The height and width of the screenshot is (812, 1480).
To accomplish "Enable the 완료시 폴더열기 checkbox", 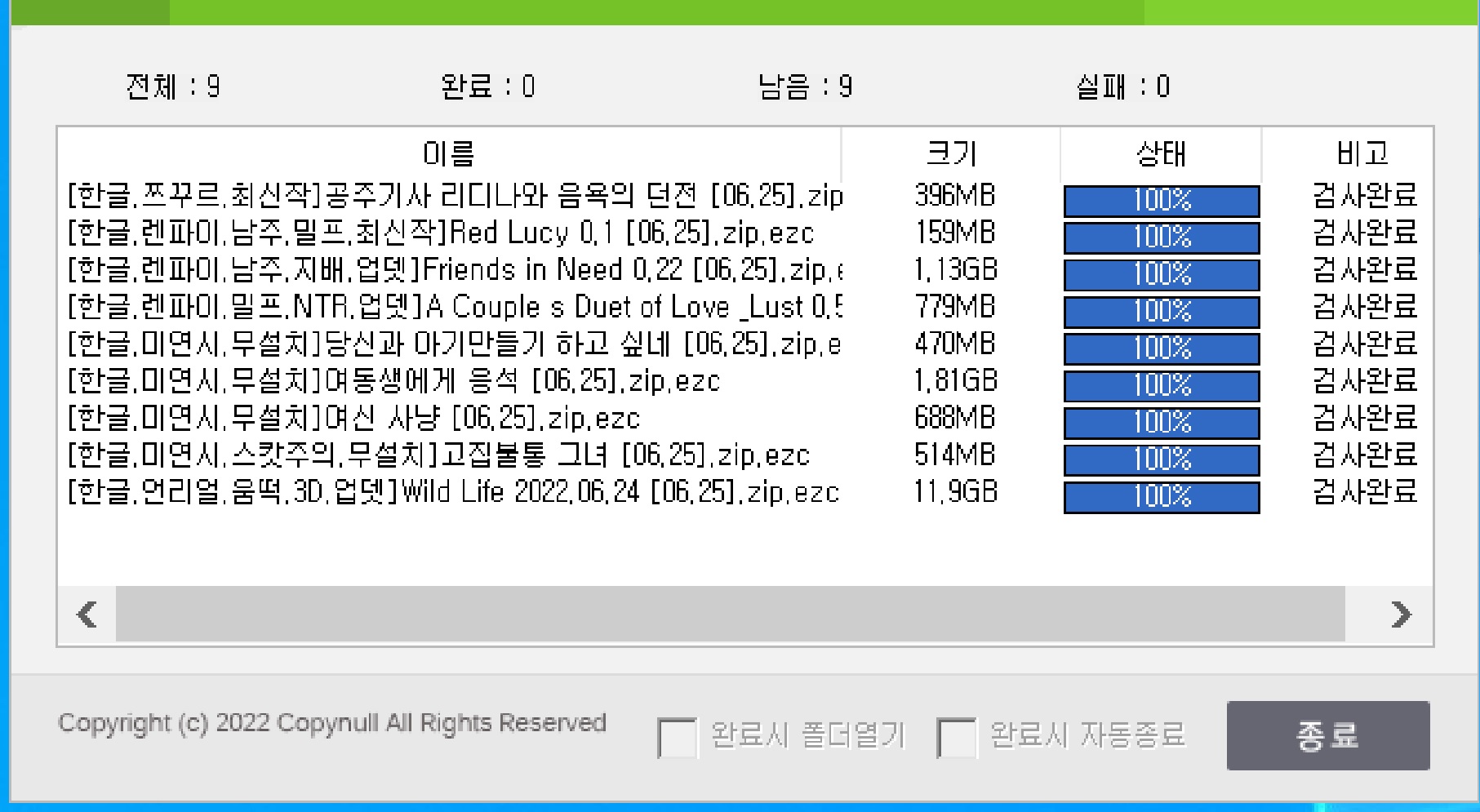I will (678, 737).
